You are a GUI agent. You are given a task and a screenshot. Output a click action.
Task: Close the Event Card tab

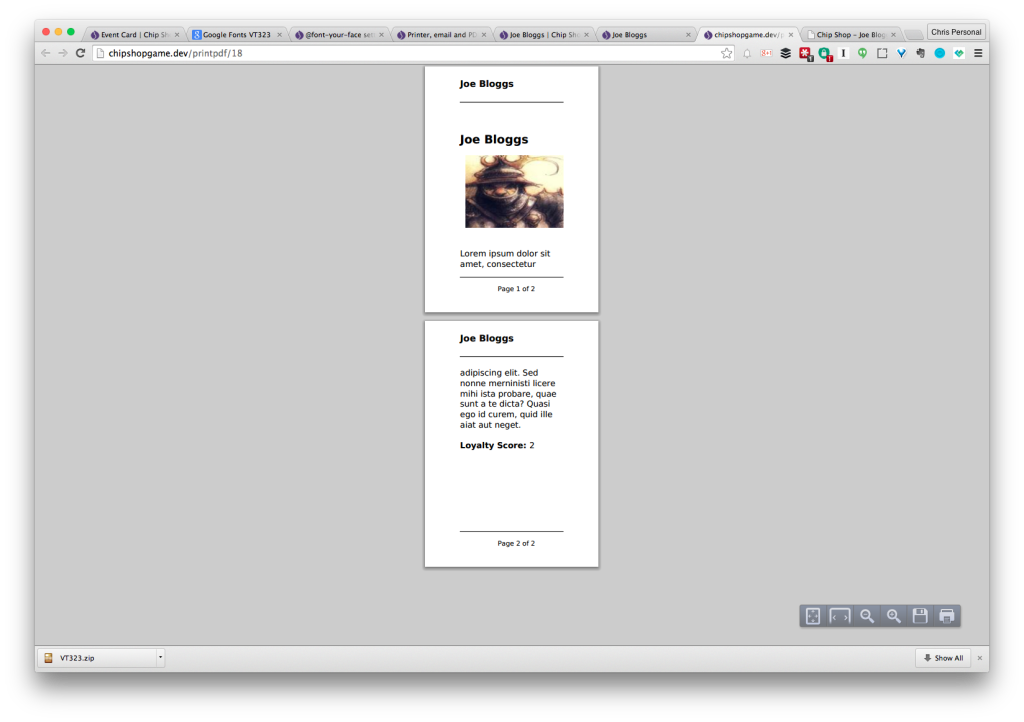point(177,35)
